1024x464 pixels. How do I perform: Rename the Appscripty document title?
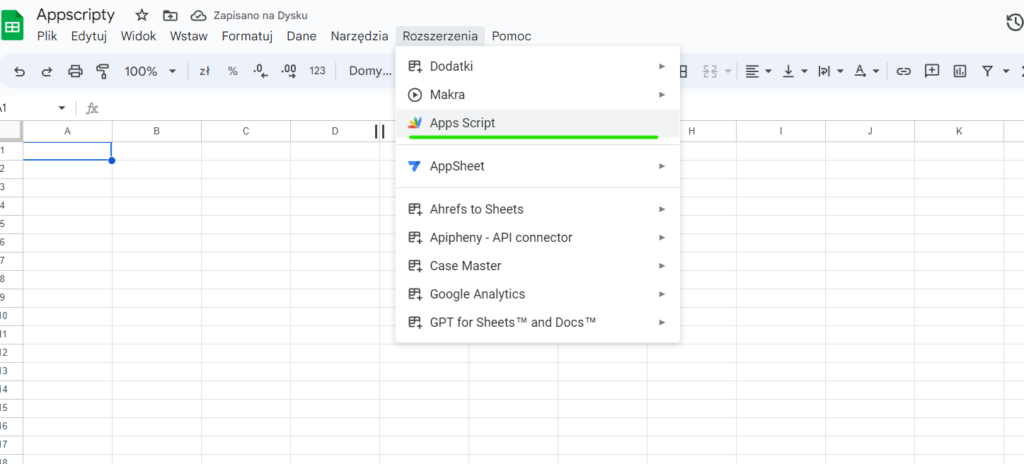click(x=76, y=15)
